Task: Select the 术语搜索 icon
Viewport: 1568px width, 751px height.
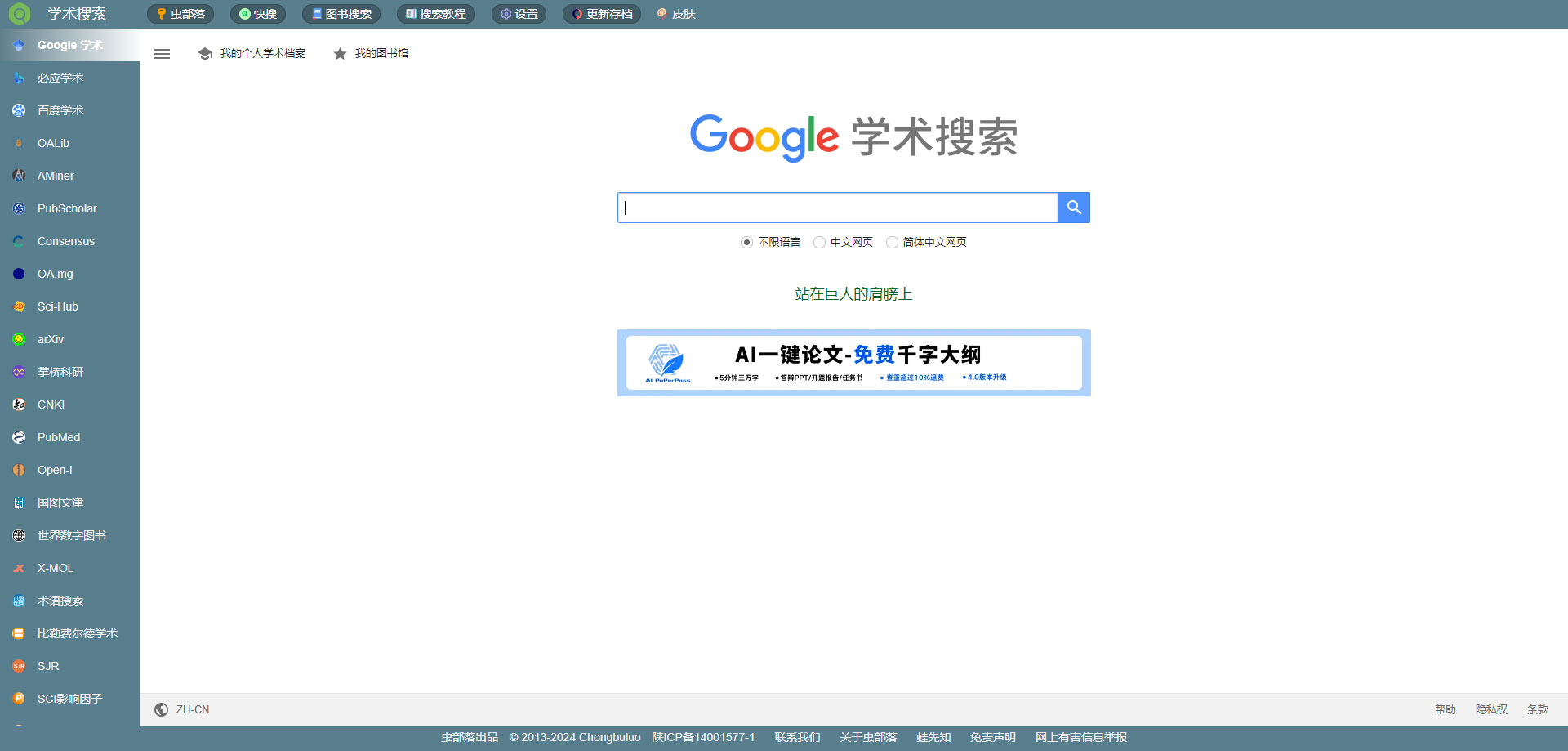Action: point(19,601)
